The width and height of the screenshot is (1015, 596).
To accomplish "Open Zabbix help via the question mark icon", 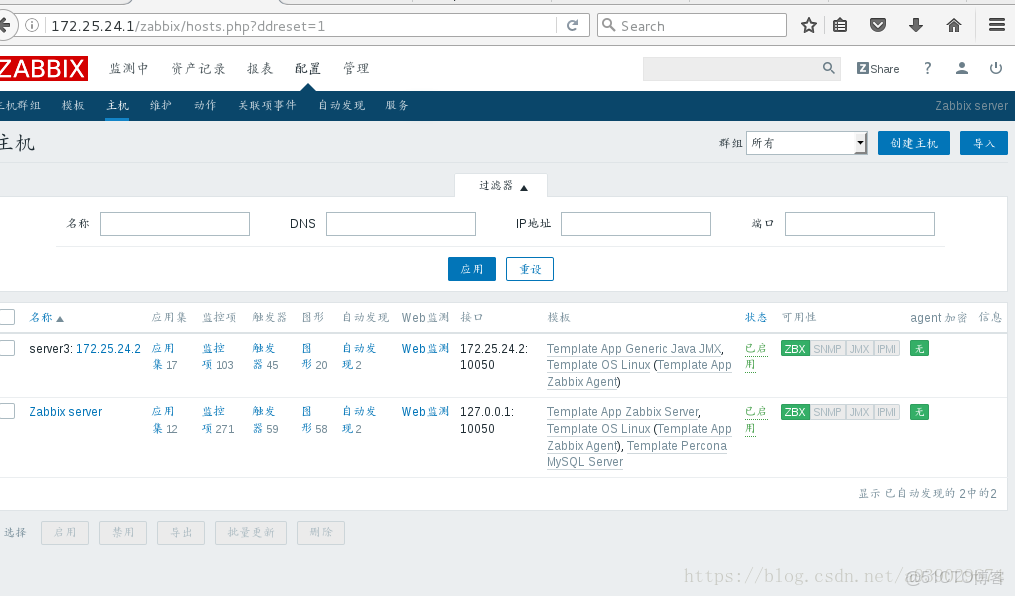I will [927, 68].
